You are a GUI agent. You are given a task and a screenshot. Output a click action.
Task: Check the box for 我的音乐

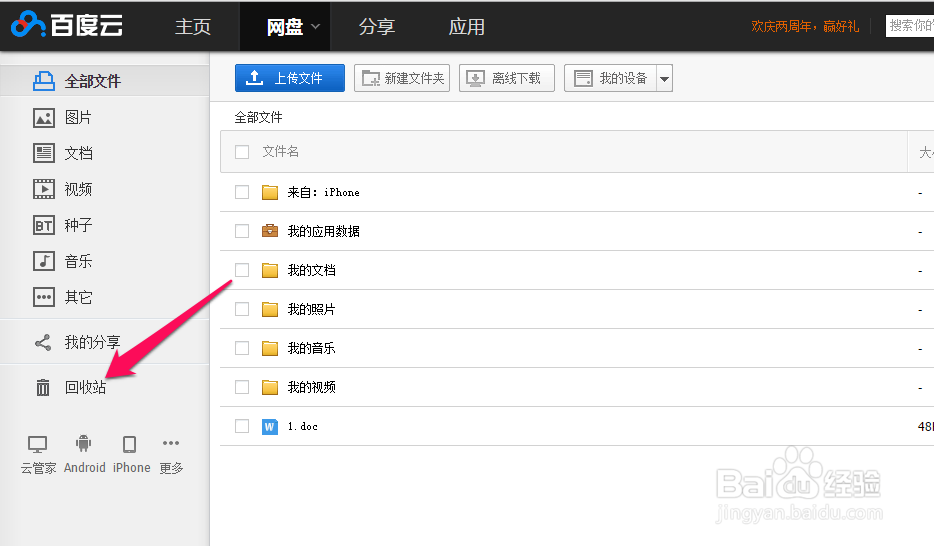(x=242, y=348)
